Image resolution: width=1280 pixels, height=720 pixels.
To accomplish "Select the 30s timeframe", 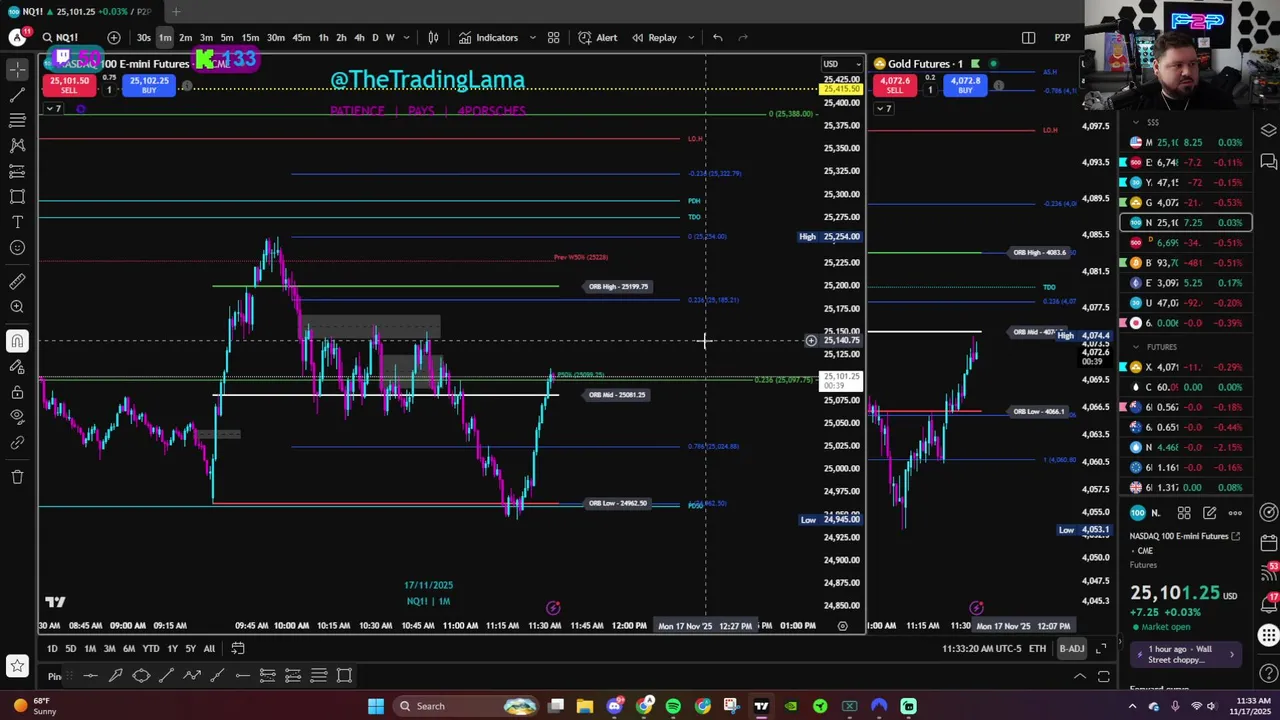I will 144,38.
